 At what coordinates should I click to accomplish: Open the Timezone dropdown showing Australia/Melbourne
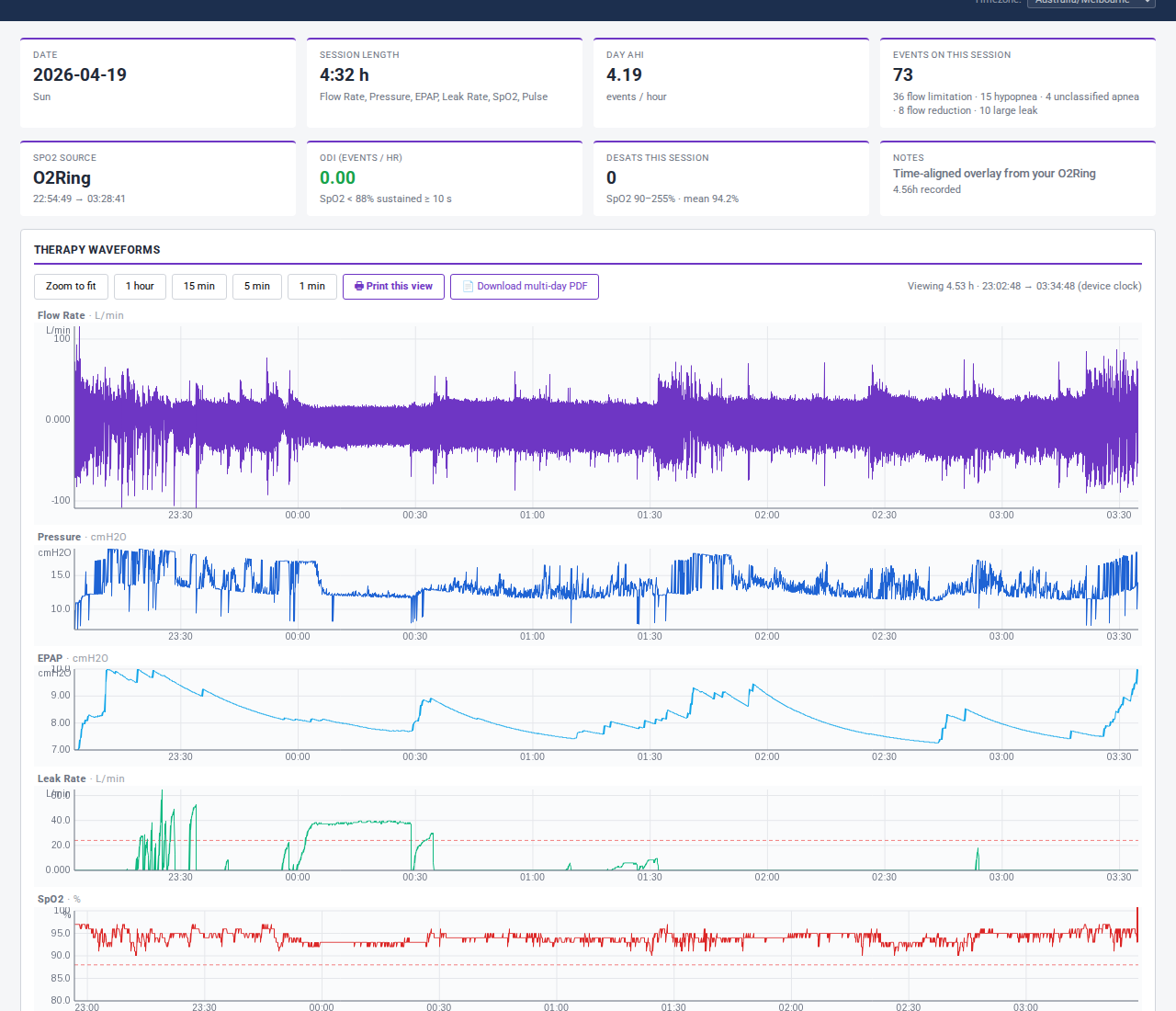pos(1091,3)
